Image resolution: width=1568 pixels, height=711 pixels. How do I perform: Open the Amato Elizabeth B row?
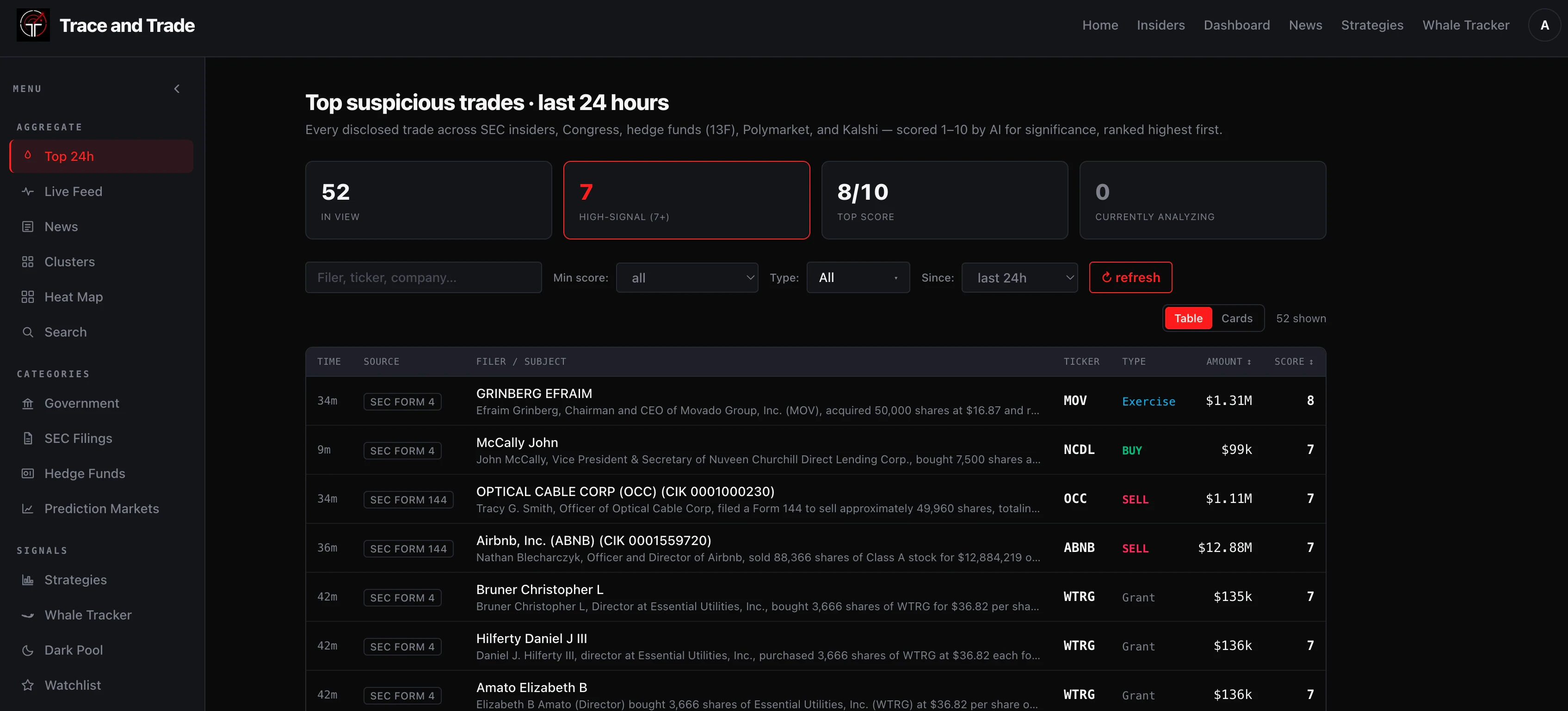coord(815,691)
